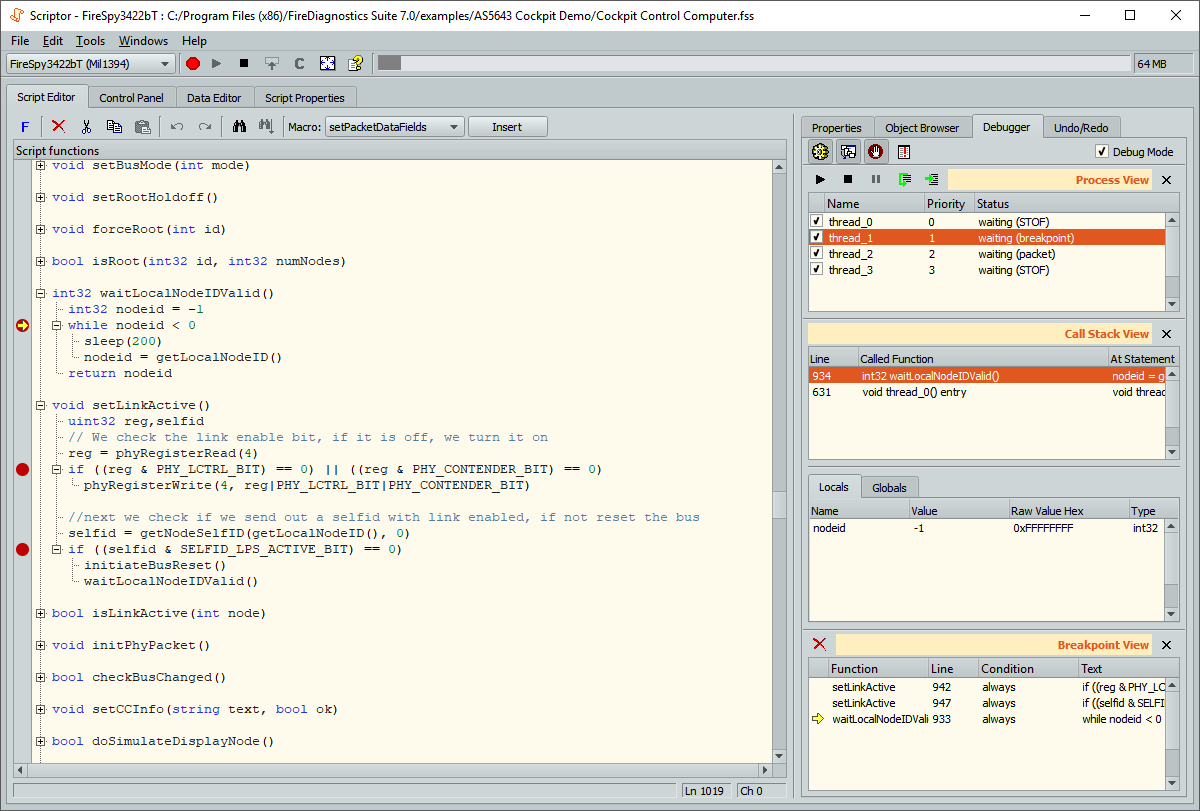This screenshot has width=1200, height=811.
Task: Toggle the thread_3 checkbox
Action: [817, 269]
